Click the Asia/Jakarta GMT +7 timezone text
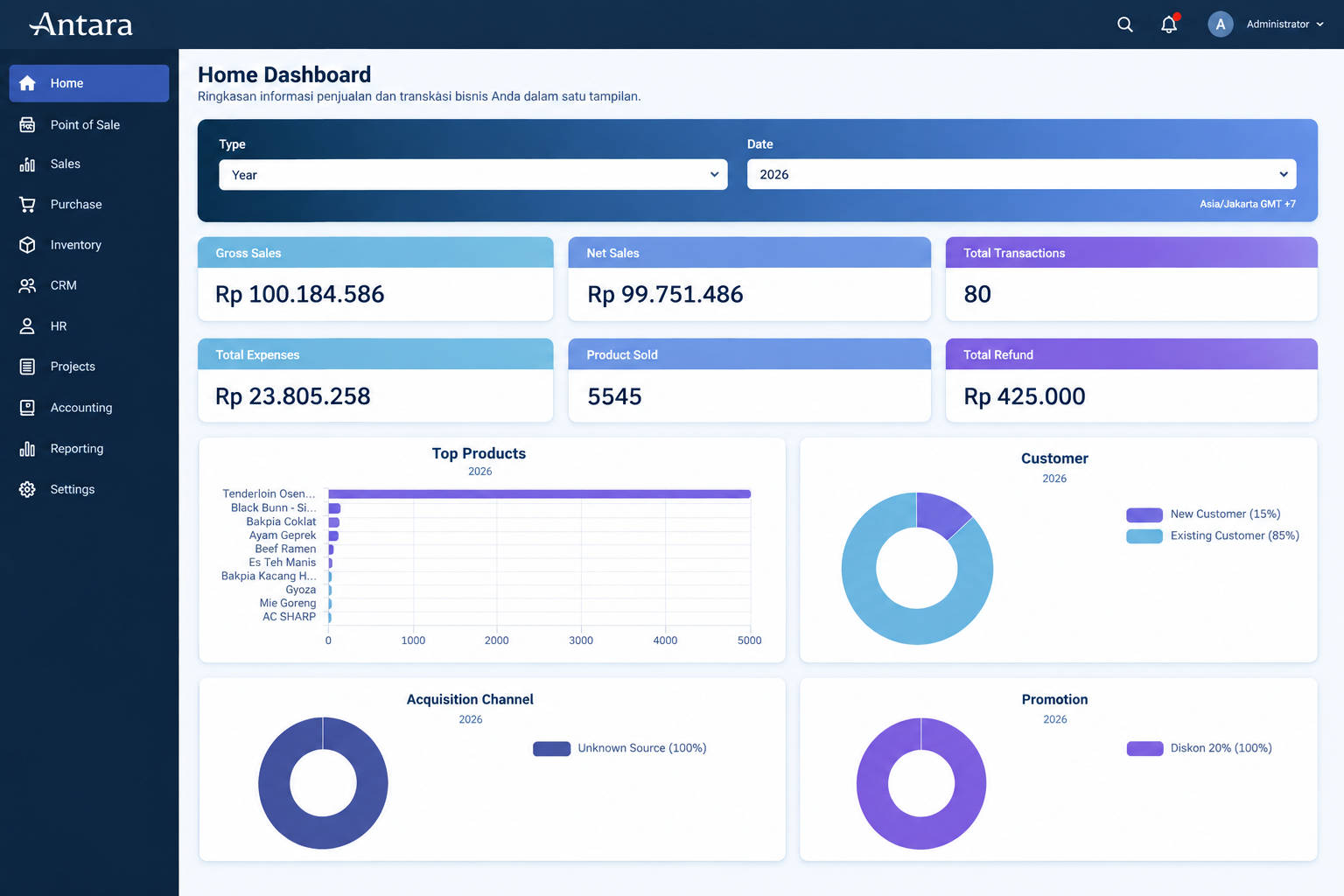This screenshot has height=896, width=1344. (x=1248, y=204)
